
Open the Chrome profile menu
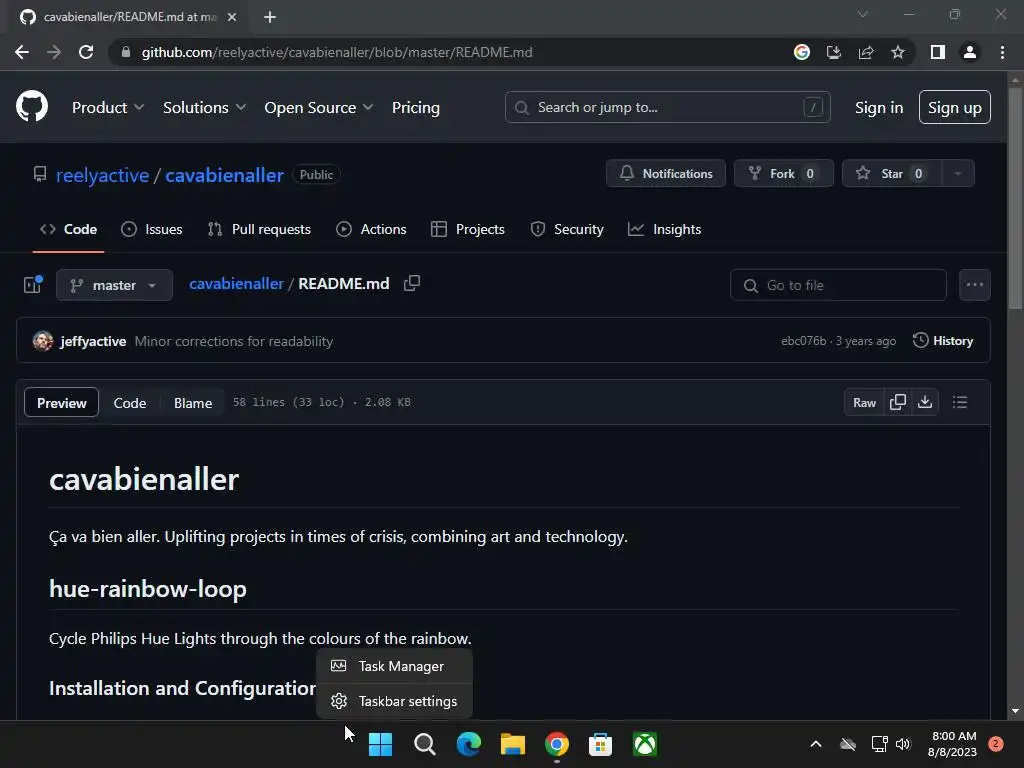(x=970, y=52)
